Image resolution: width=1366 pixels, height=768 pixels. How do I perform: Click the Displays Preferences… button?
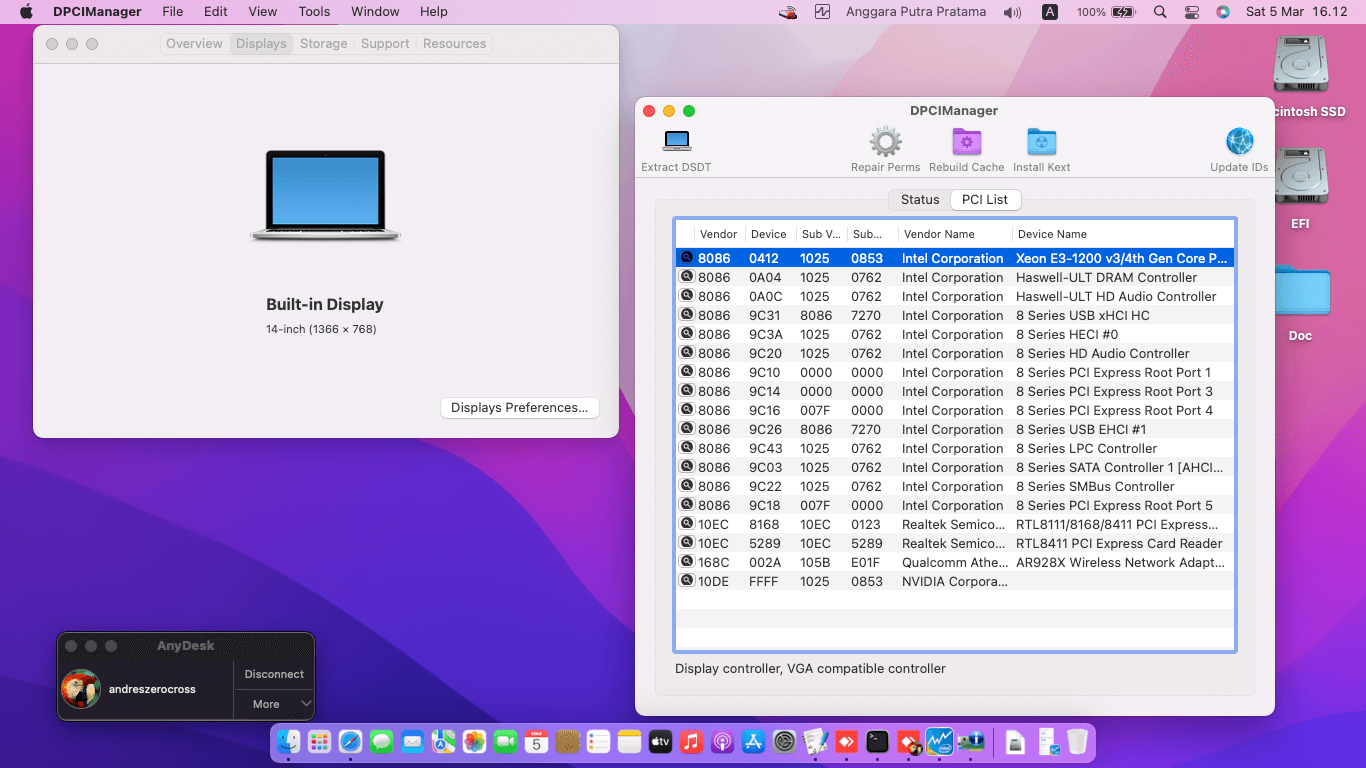tap(520, 408)
